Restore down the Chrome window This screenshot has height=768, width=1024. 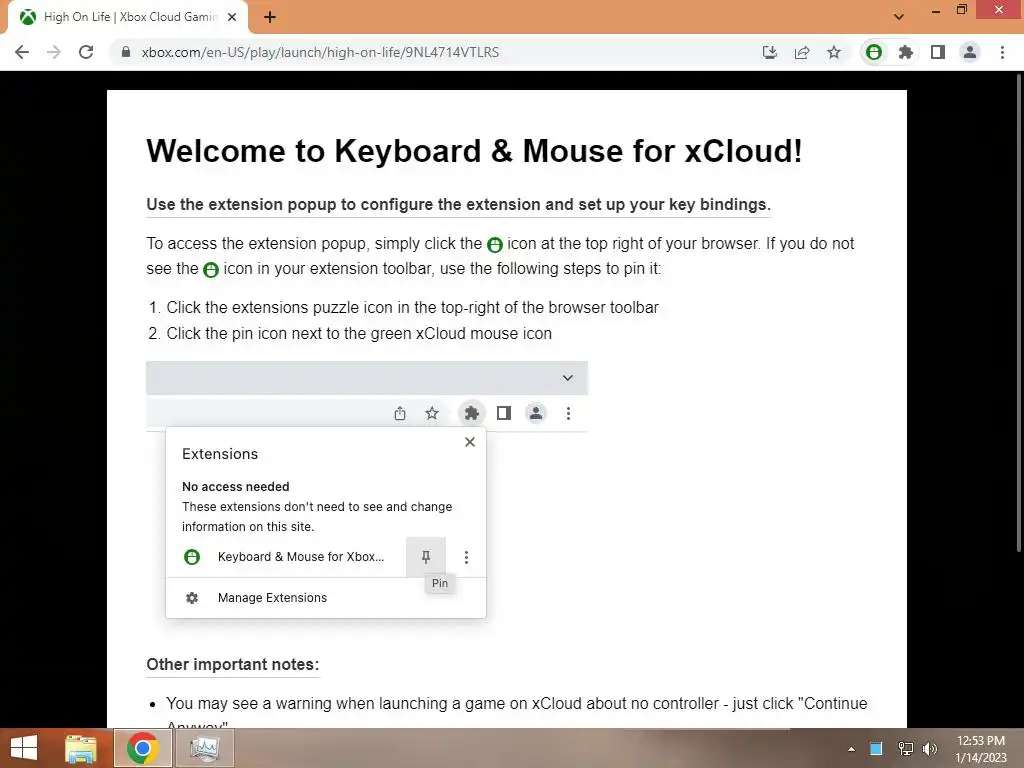click(x=961, y=10)
